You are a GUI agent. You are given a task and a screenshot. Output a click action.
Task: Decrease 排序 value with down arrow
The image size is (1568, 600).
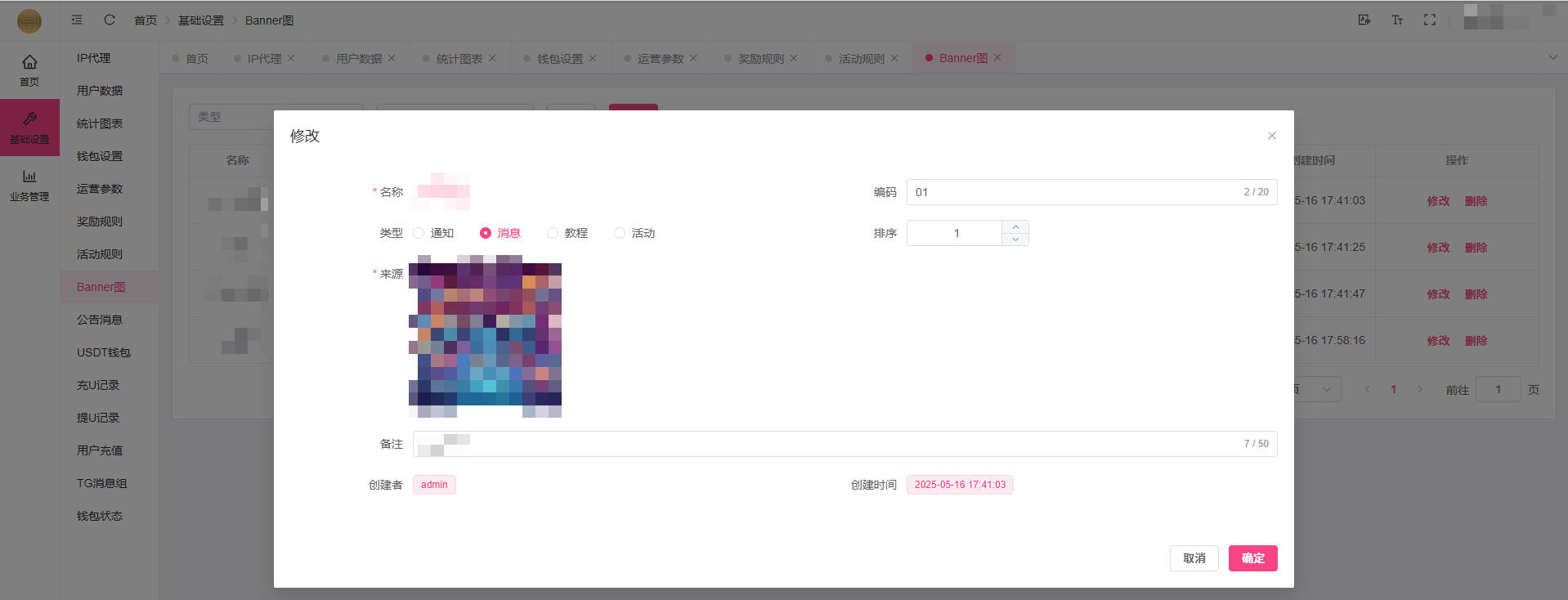pos(1015,240)
